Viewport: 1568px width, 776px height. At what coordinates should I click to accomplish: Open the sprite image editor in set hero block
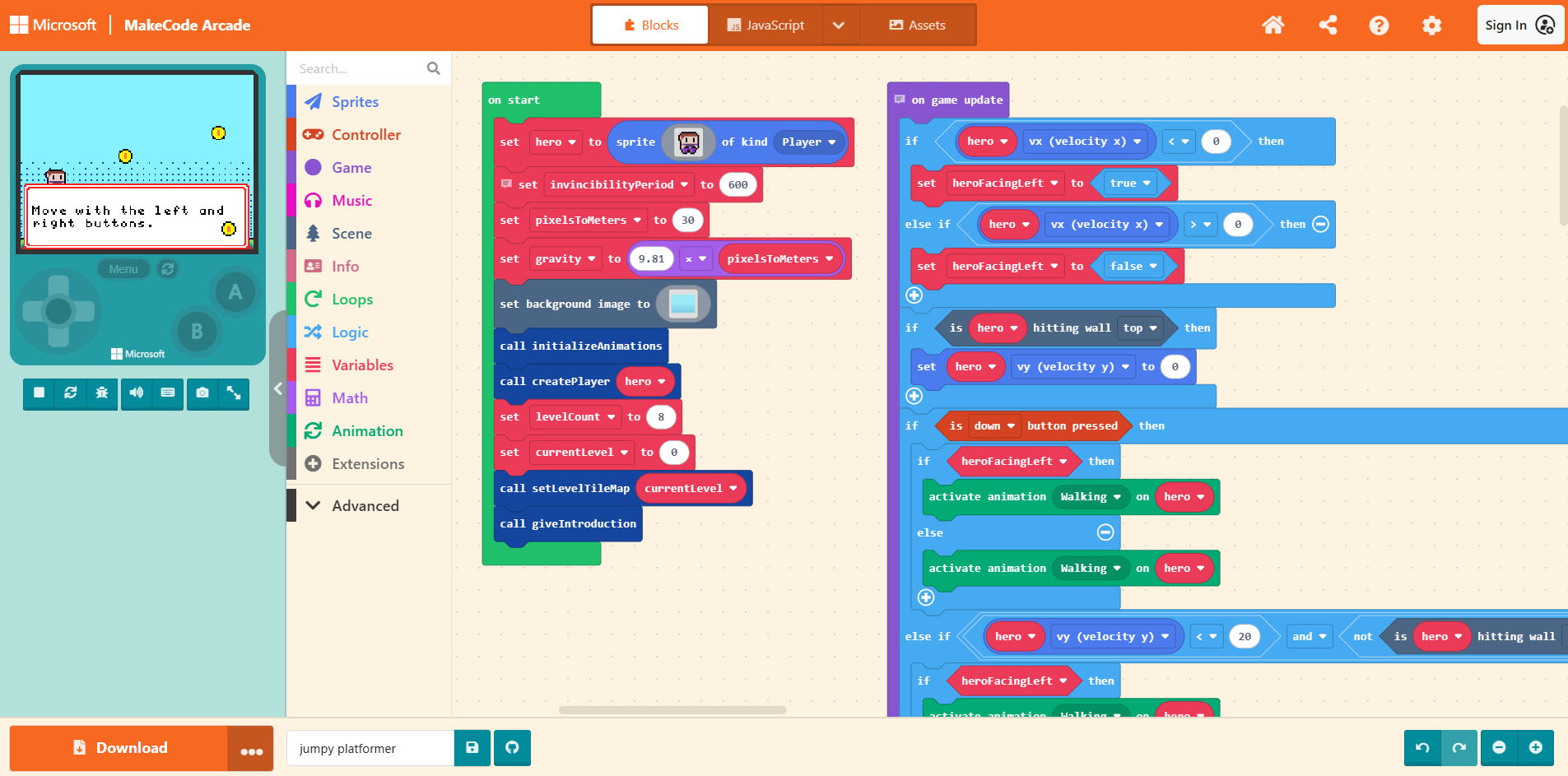(x=689, y=142)
